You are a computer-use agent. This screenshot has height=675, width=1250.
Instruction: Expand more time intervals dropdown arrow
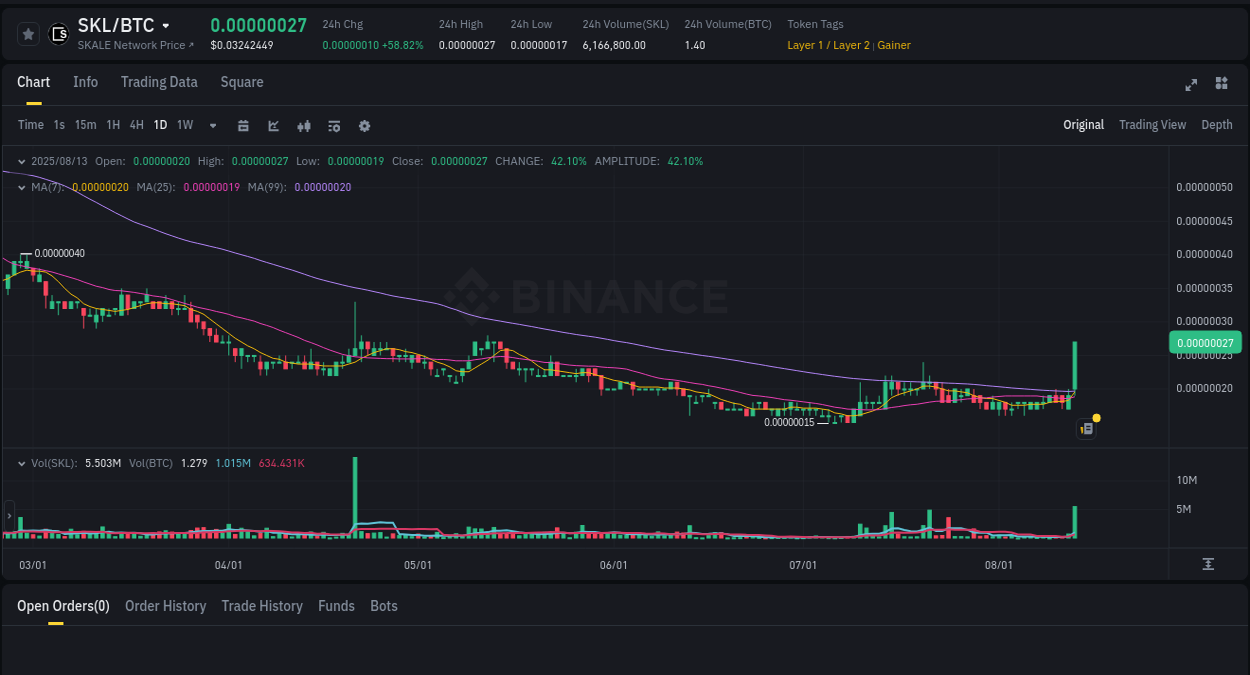tap(213, 126)
